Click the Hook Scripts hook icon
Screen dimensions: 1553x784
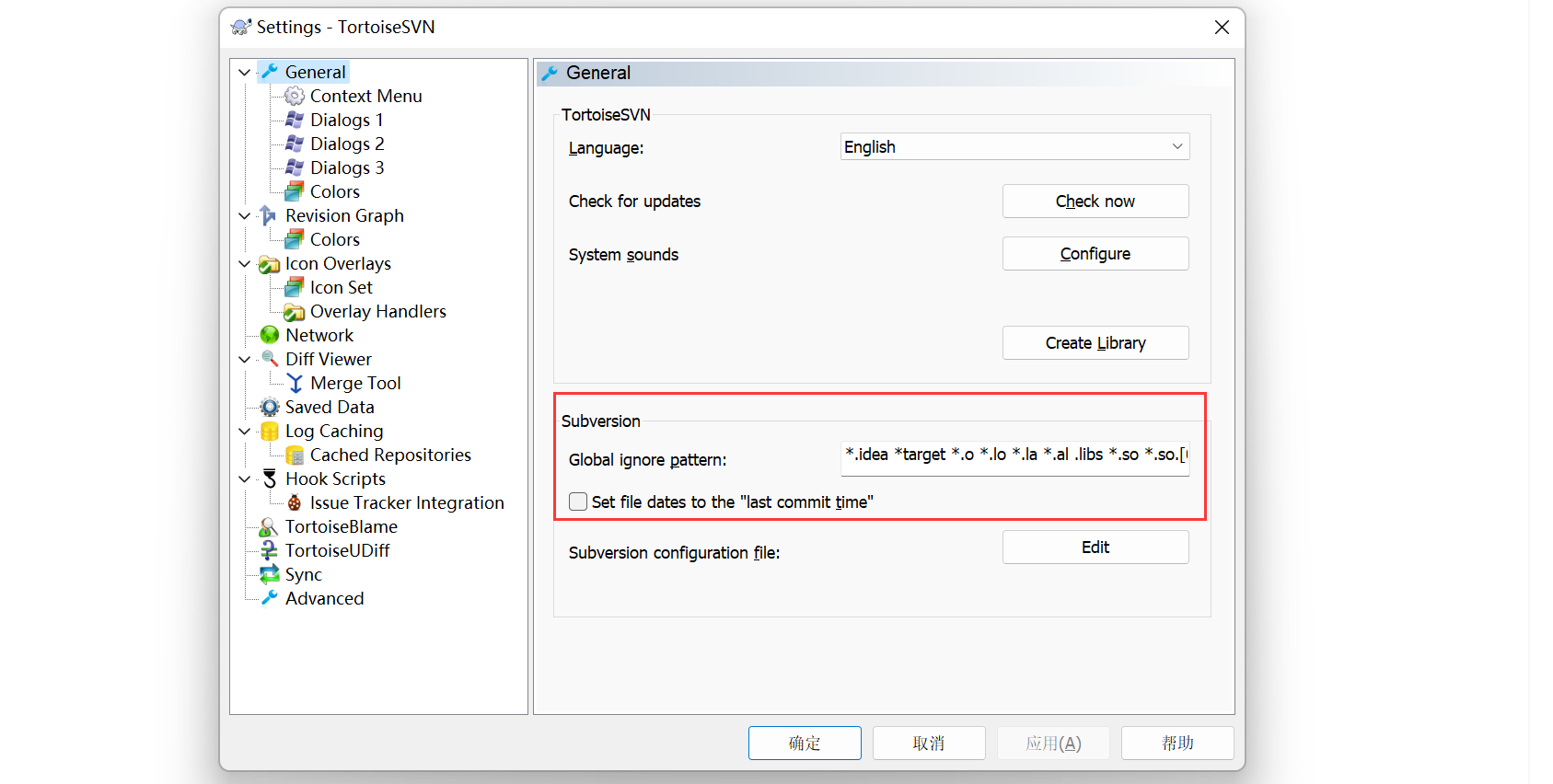[270, 478]
